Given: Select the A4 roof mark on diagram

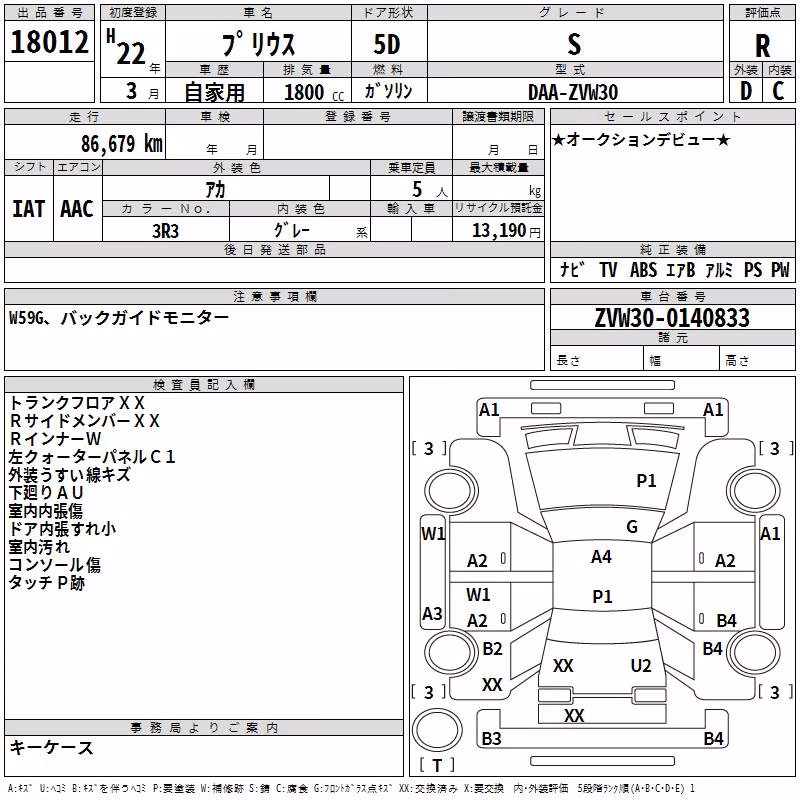Looking at the screenshot, I should (601, 557).
